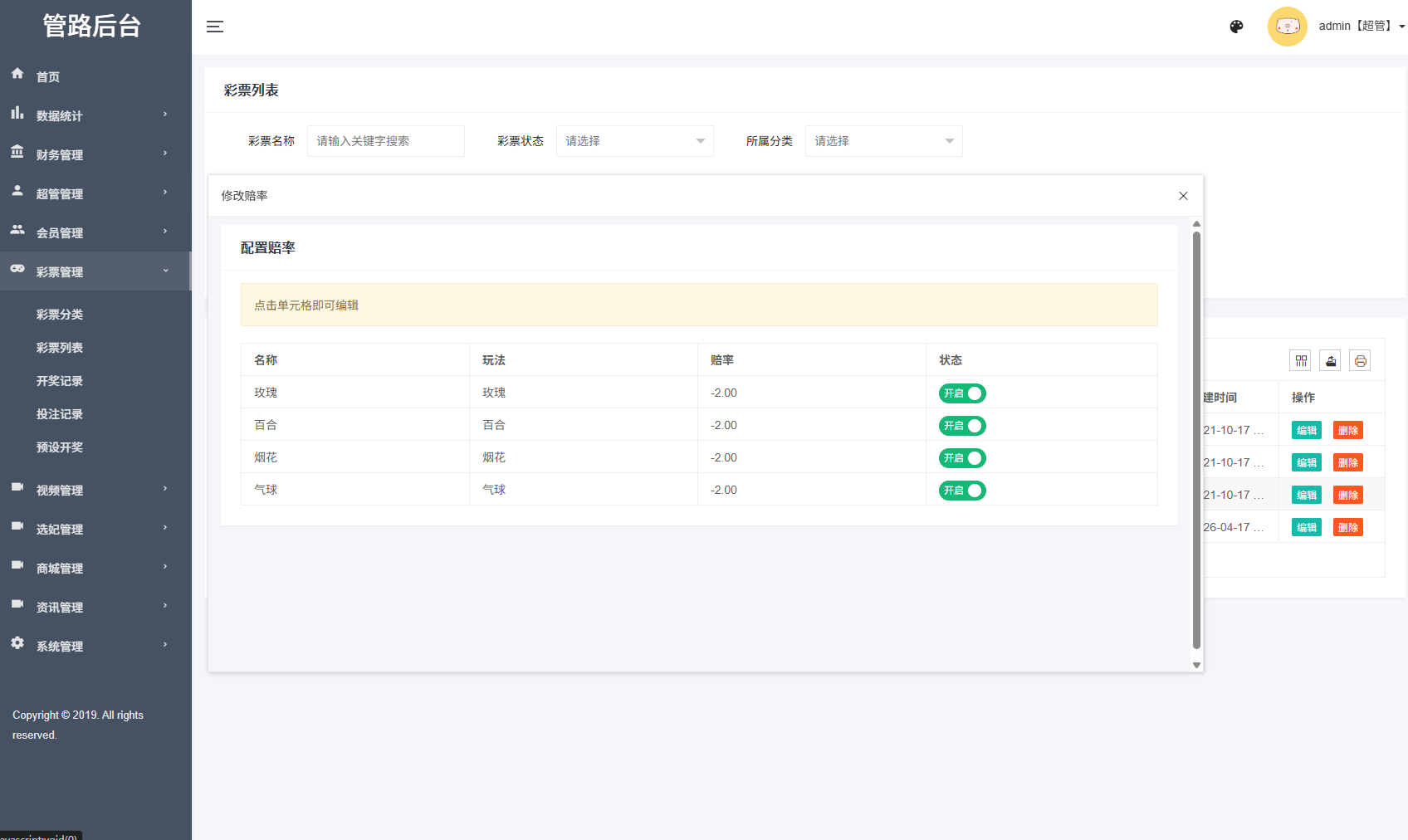
Task: Click the dialog's vertical scrollbar
Action: [1196, 440]
